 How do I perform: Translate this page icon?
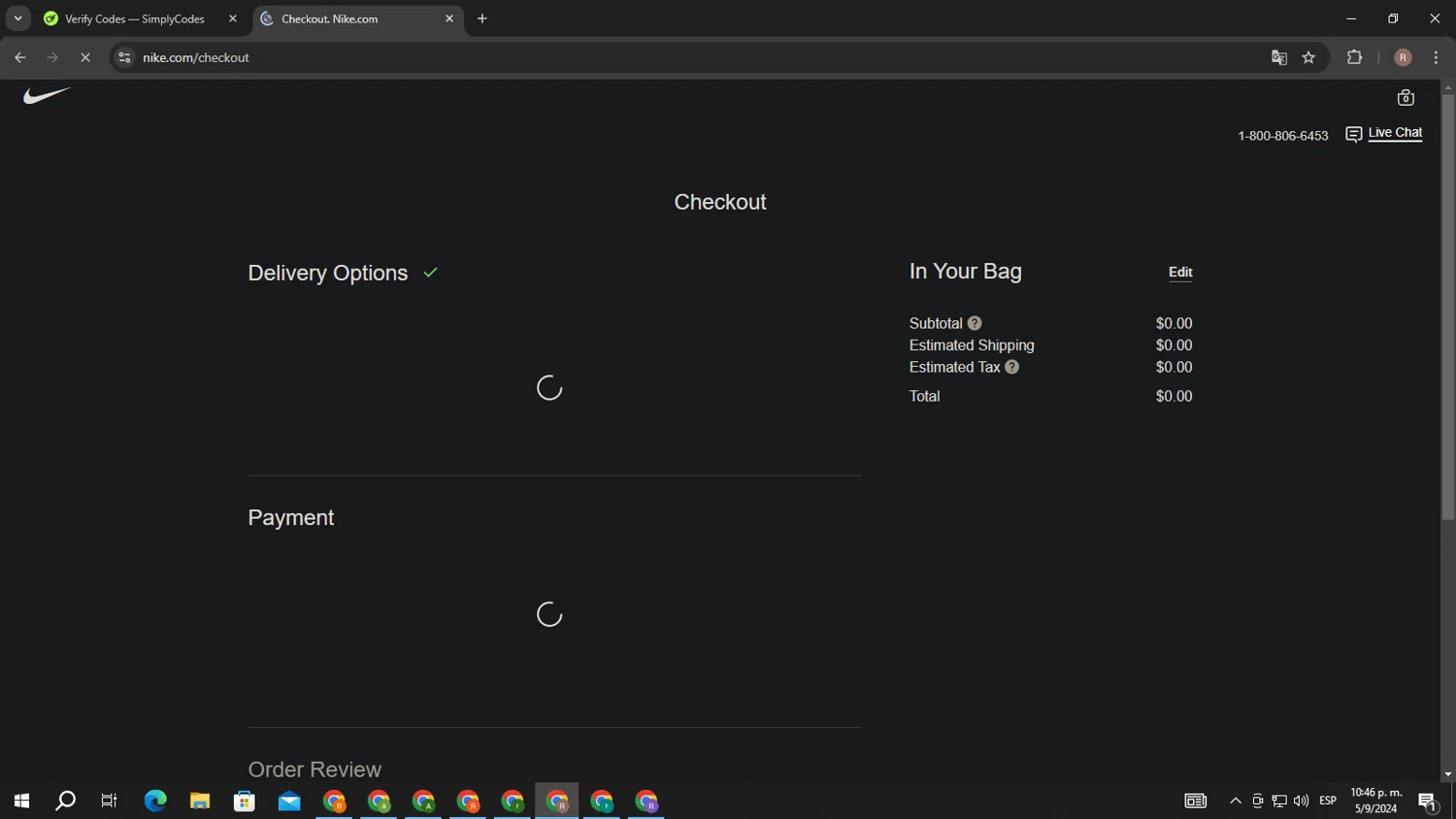[1279, 57]
